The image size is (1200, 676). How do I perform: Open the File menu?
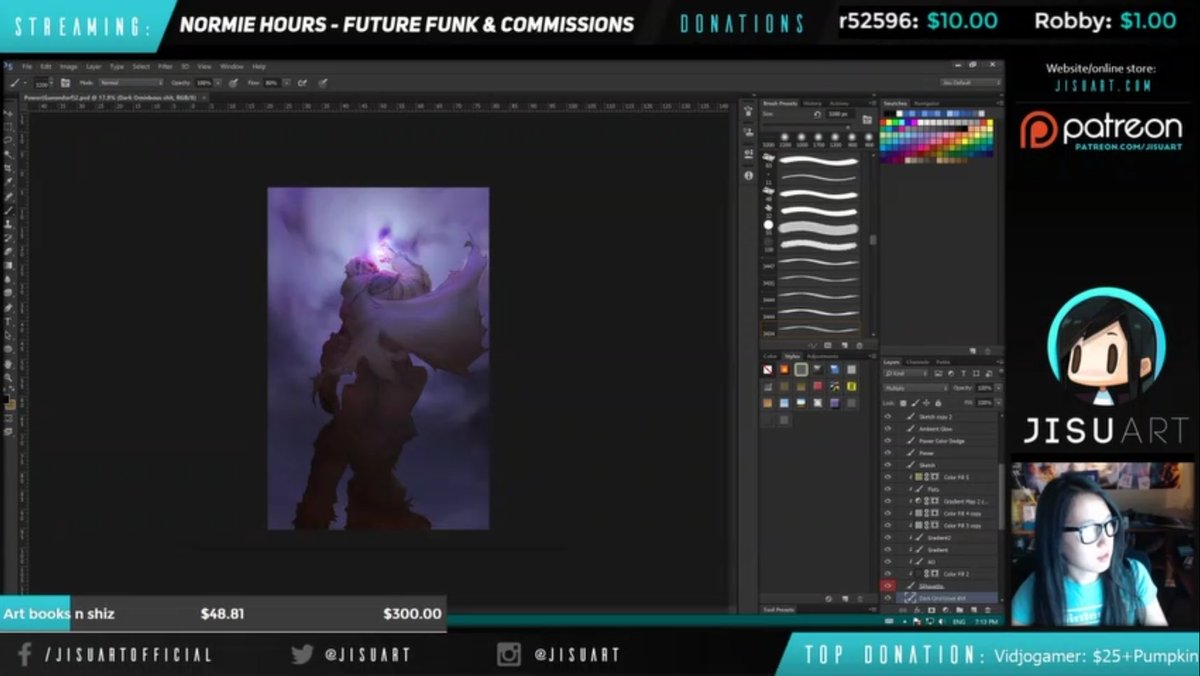[x=27, y=66]
